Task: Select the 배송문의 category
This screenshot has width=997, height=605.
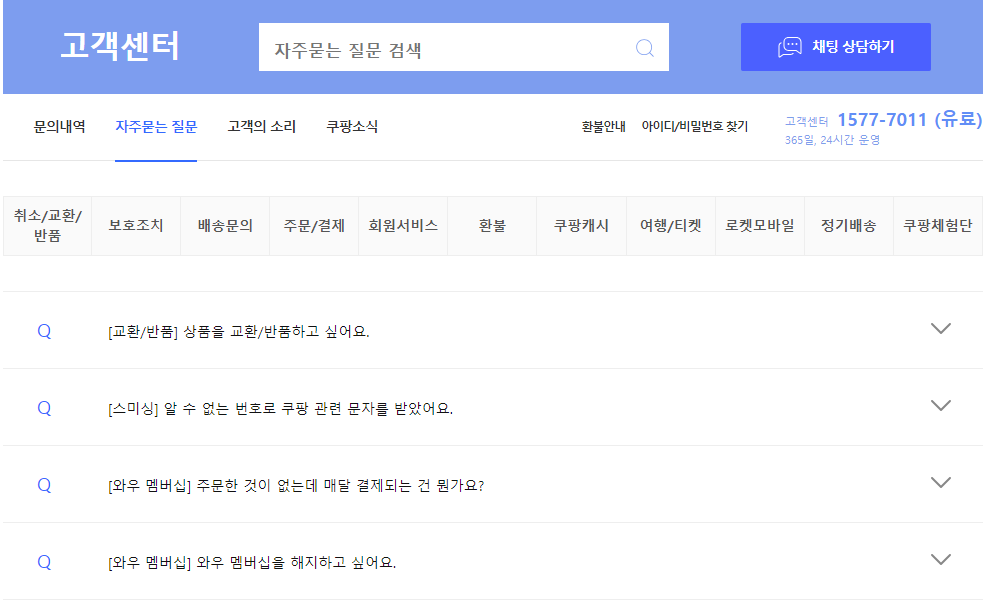Action: point(225,226)
